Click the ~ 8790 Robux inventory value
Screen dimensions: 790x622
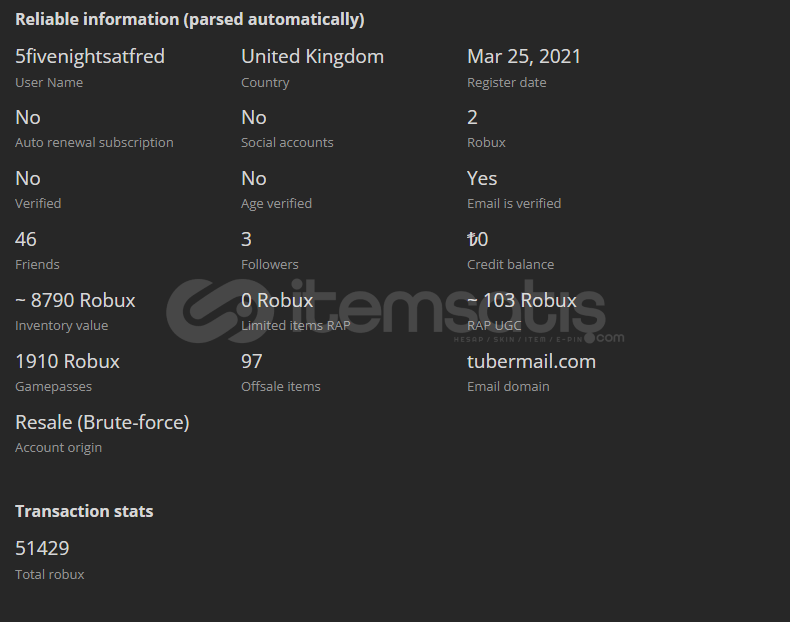click(x=75, y=300)
